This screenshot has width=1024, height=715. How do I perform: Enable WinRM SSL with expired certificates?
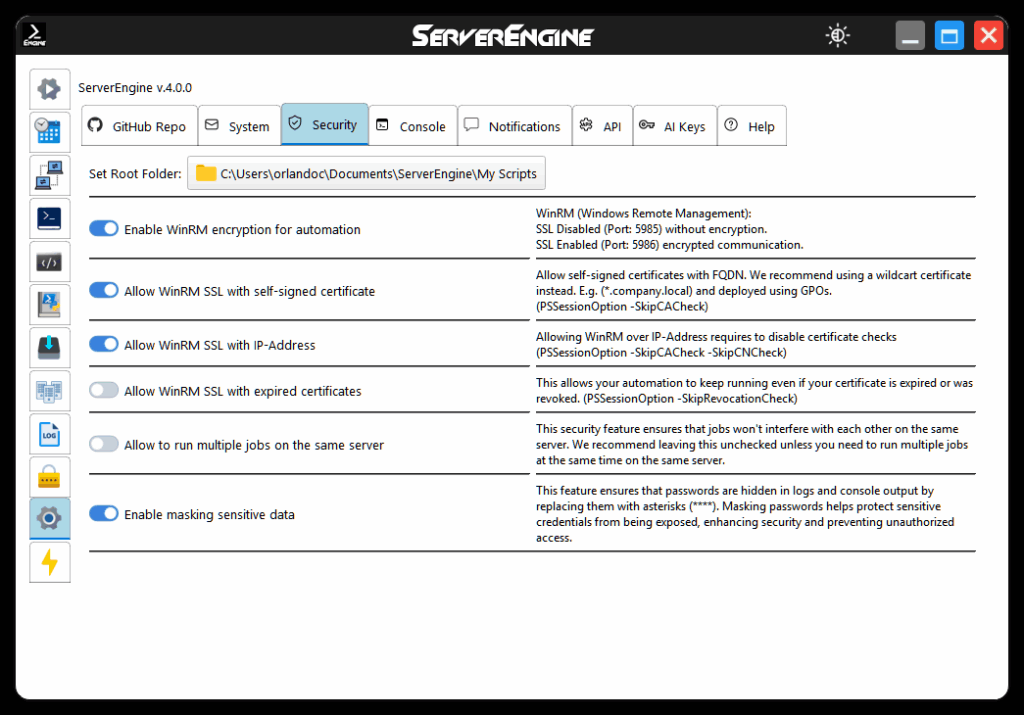point(104,391)
